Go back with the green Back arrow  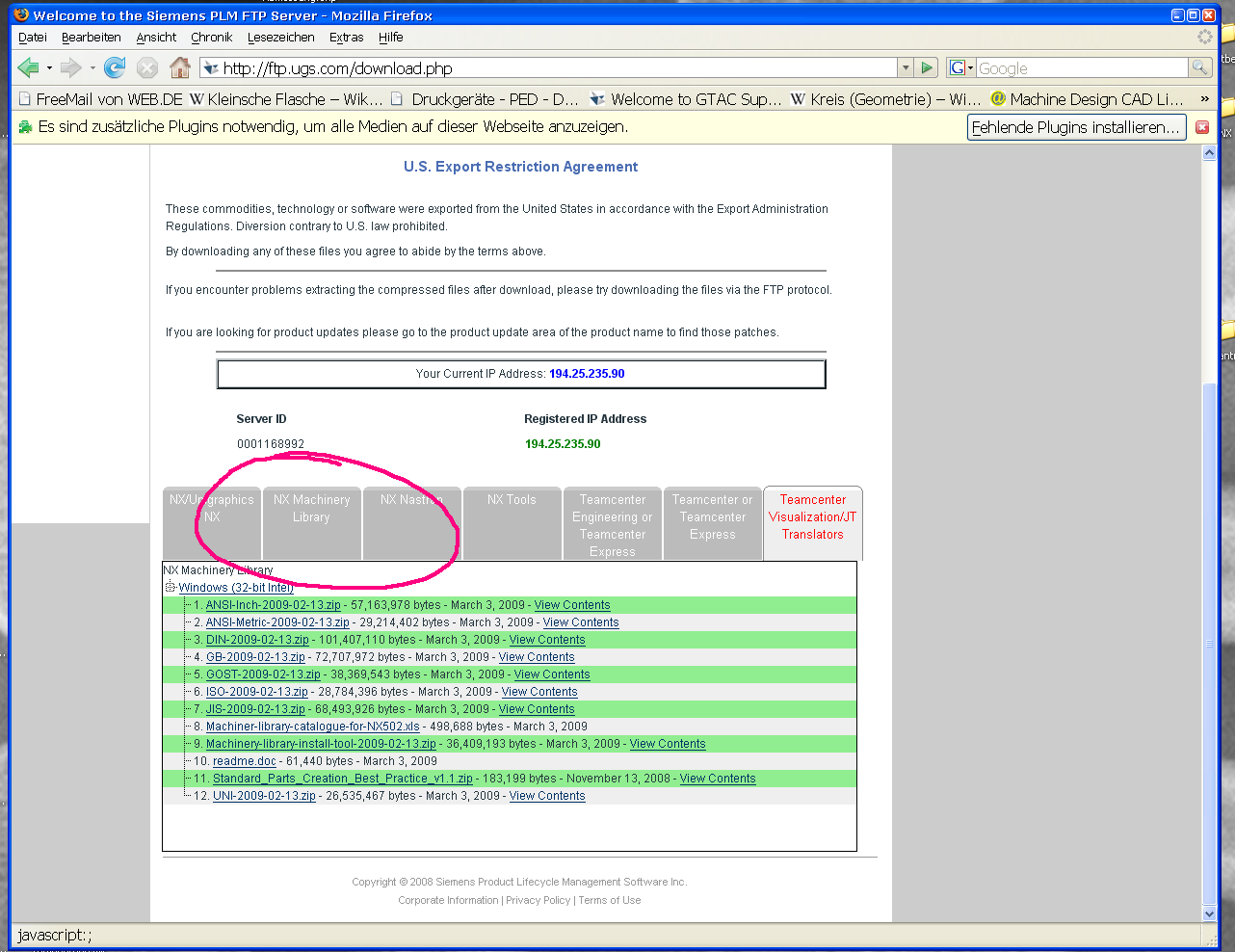click(x=28, y=67)
